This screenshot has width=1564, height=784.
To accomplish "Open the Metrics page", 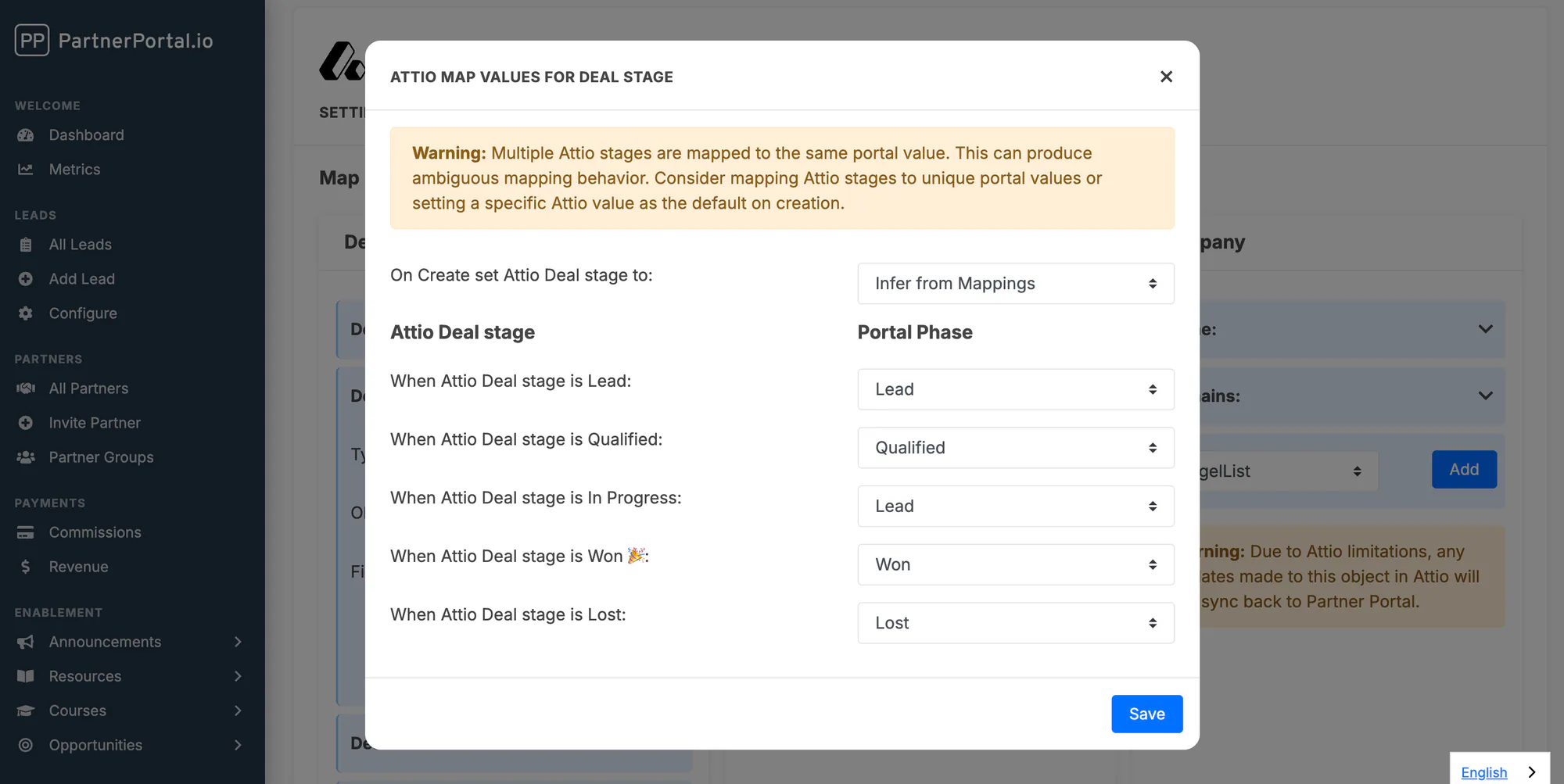I will 74,170.
